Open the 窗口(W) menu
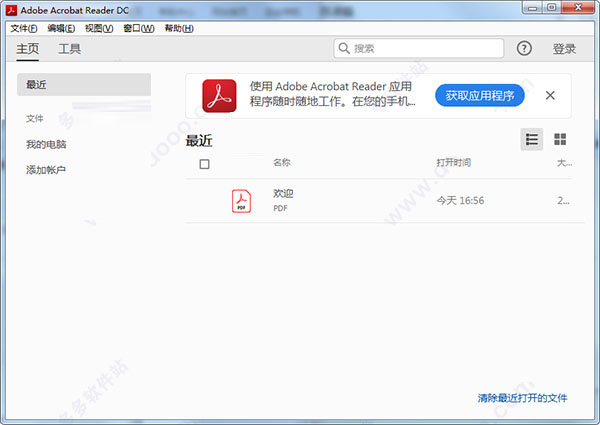600x425 pixels. pos(139,28)
